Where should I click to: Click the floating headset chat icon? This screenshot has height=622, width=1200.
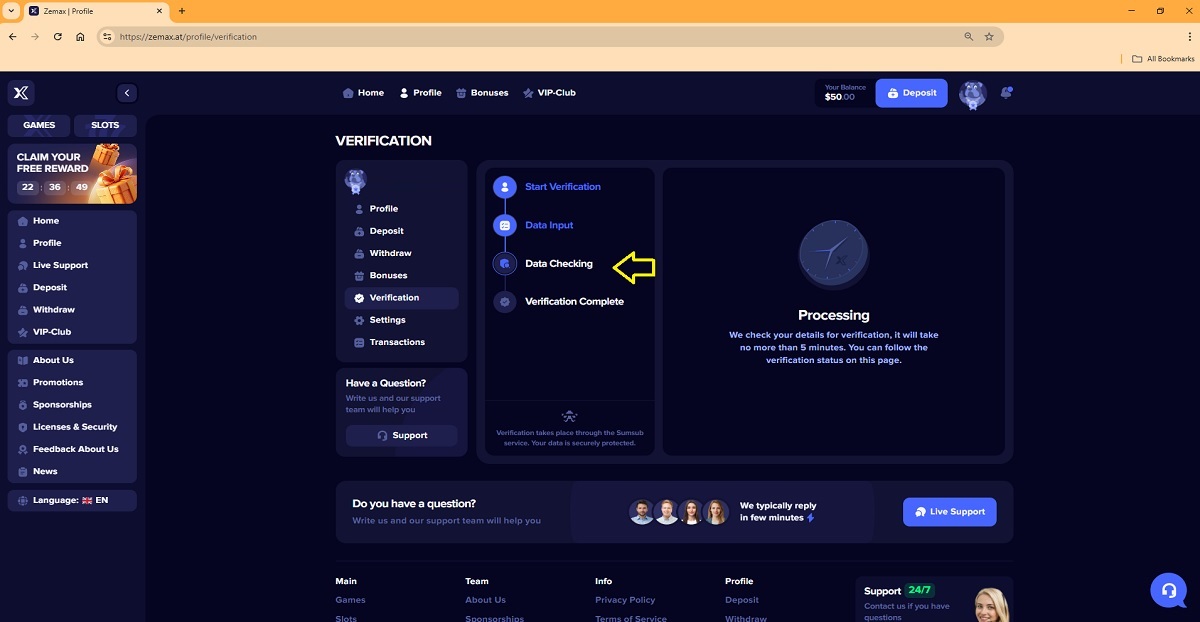pyautogui.click(x=1168, y=590)
